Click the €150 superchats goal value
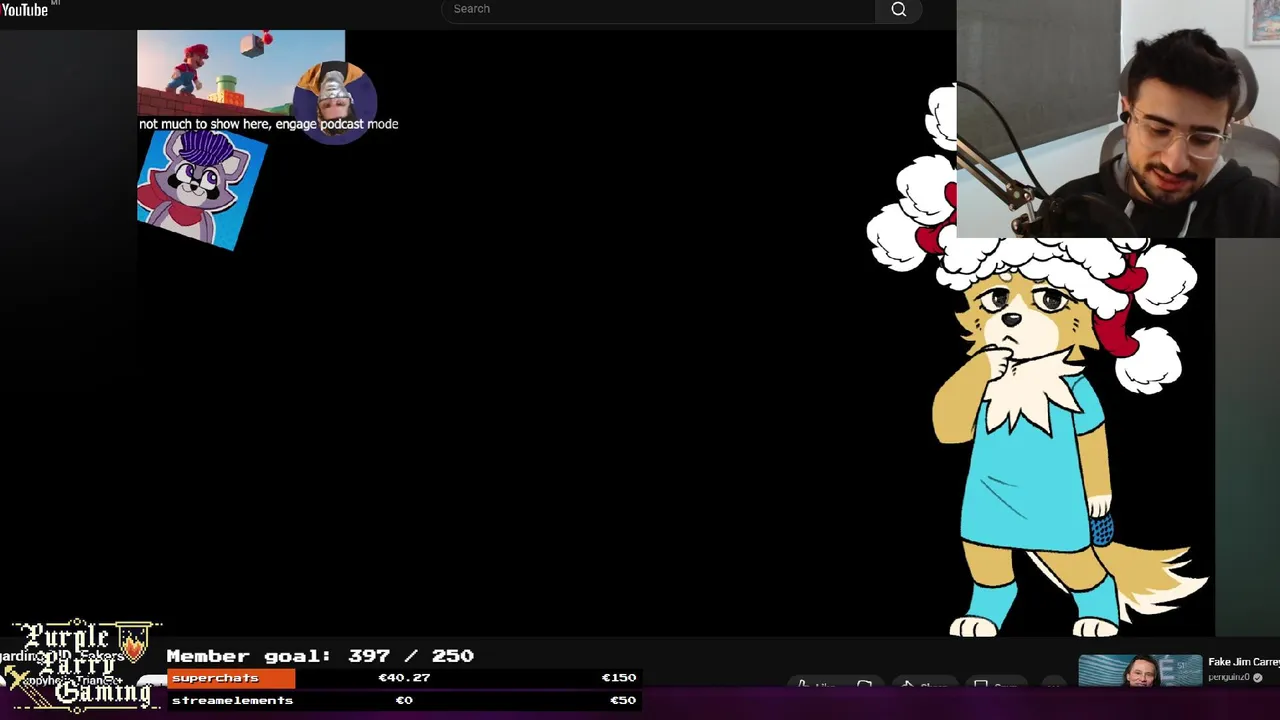This screenshot has height=720, width=1280. (618, 677)
